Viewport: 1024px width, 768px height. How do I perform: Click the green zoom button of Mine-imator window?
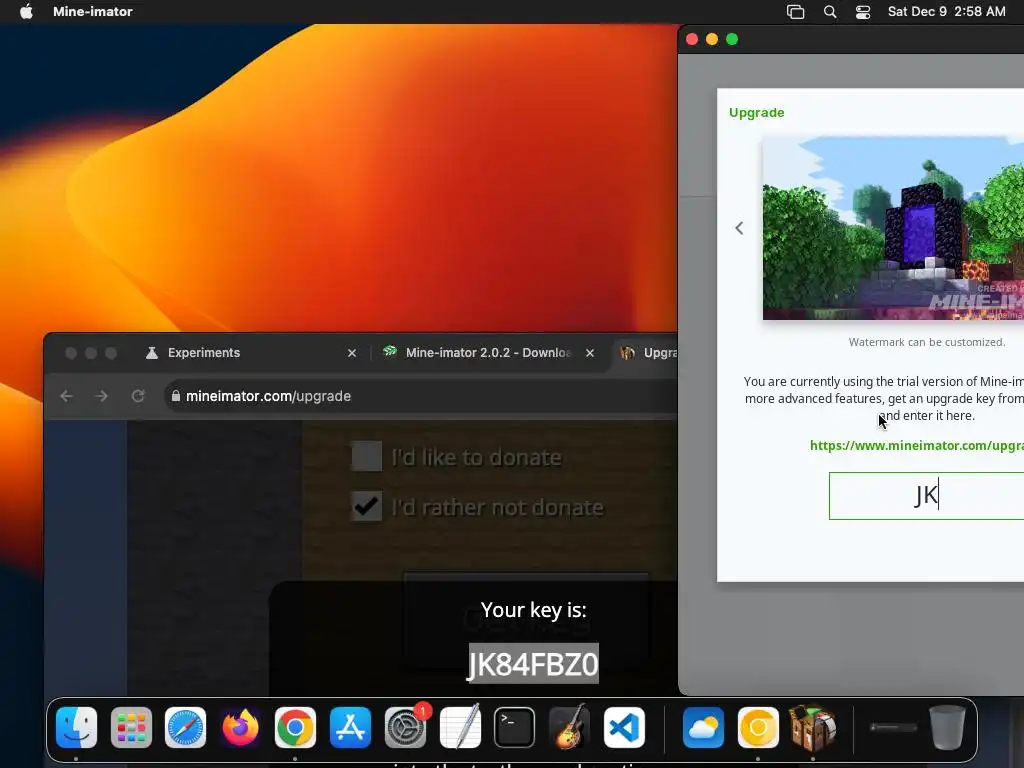(x=732, y=39)
